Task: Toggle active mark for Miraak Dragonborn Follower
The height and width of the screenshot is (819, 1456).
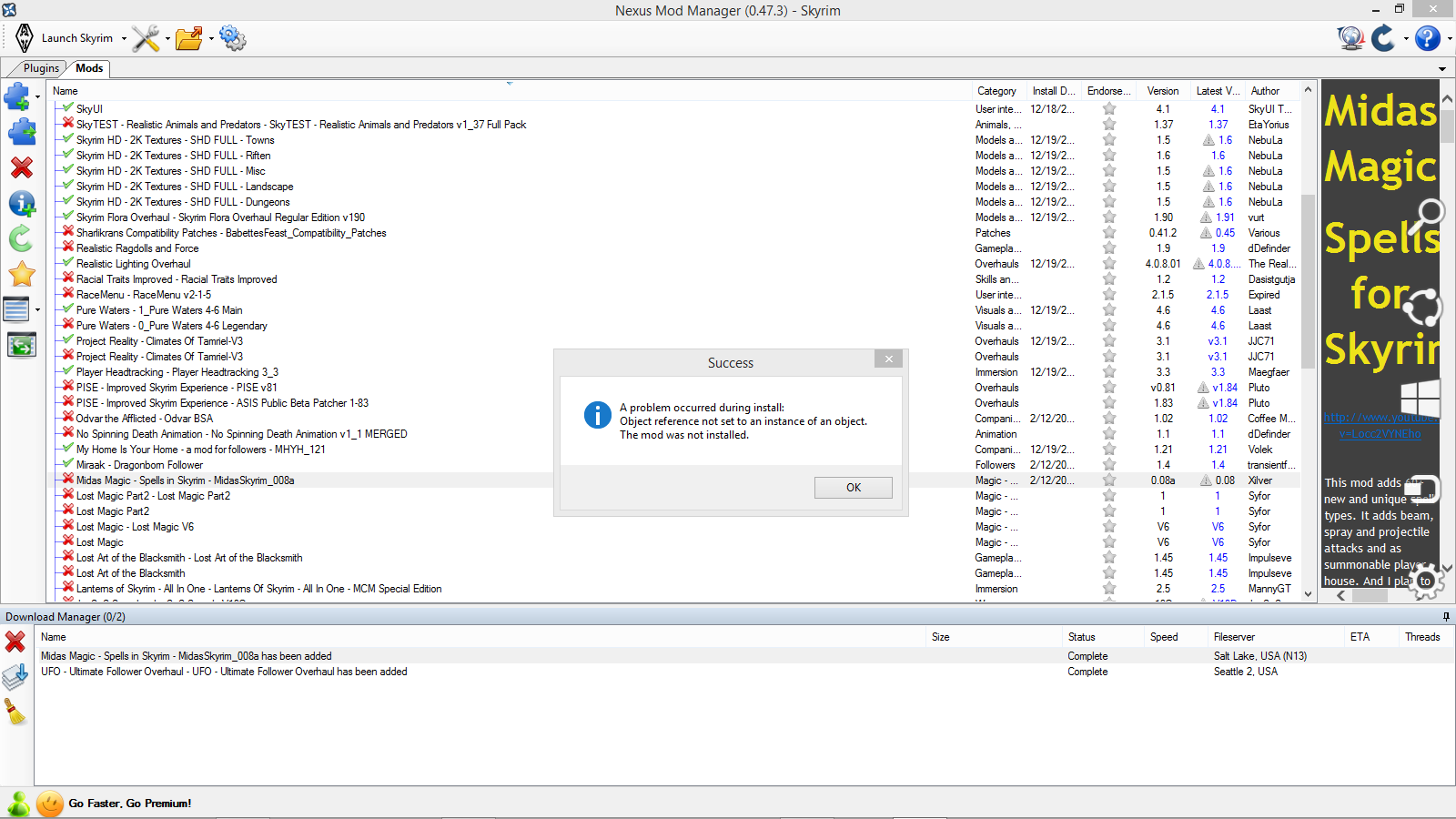Action: 67,464
